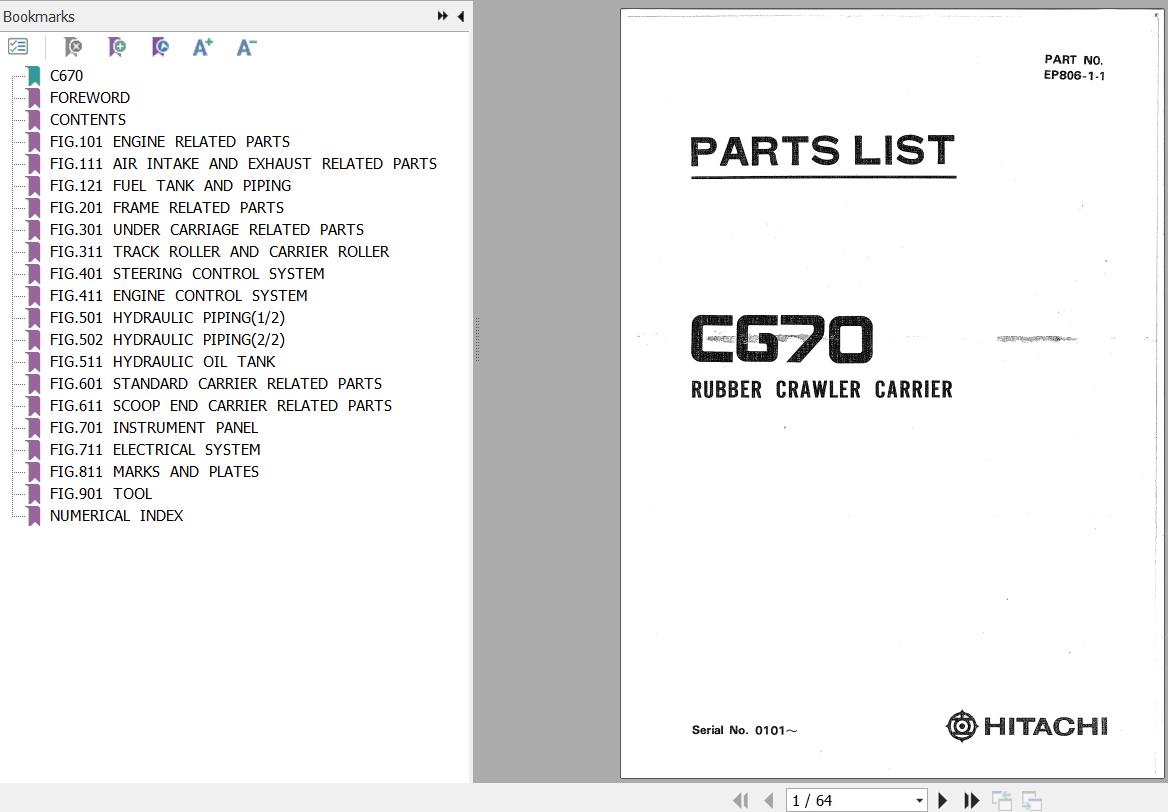Open FIG.811 MARKS AND PLATES bookmark
Image resolution: width=1168 pixels, height=812 pixels.
tap(154, 472)
